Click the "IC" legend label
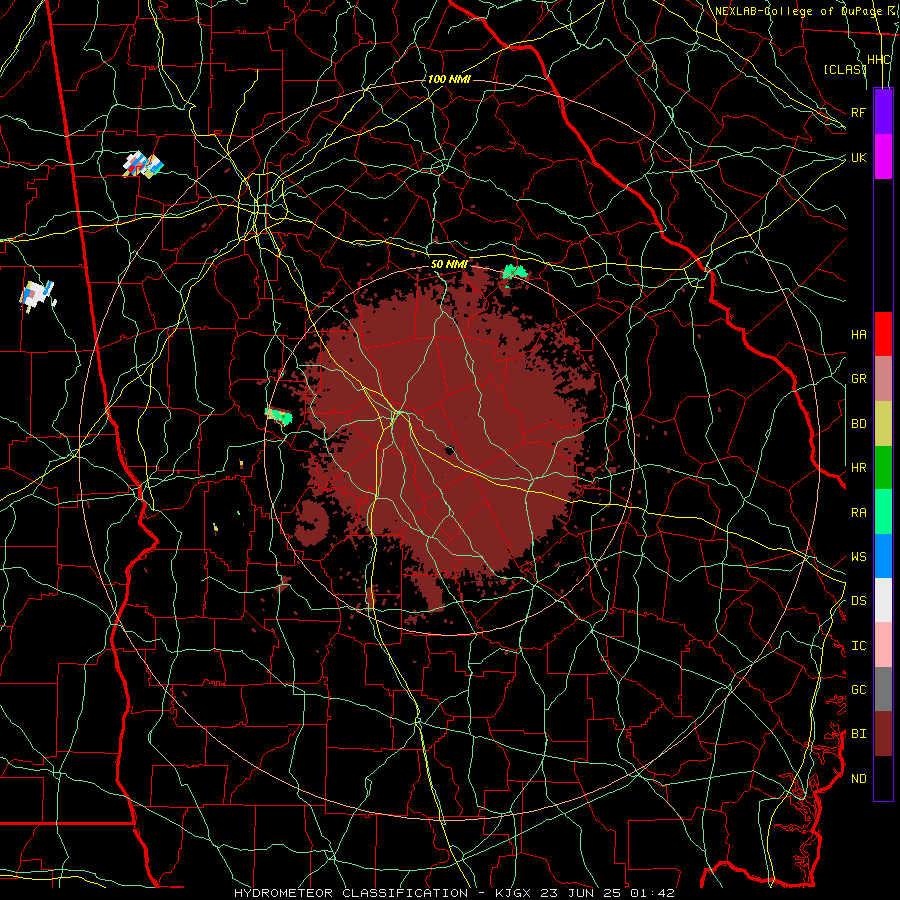The image size is (900, 900). 859,646
